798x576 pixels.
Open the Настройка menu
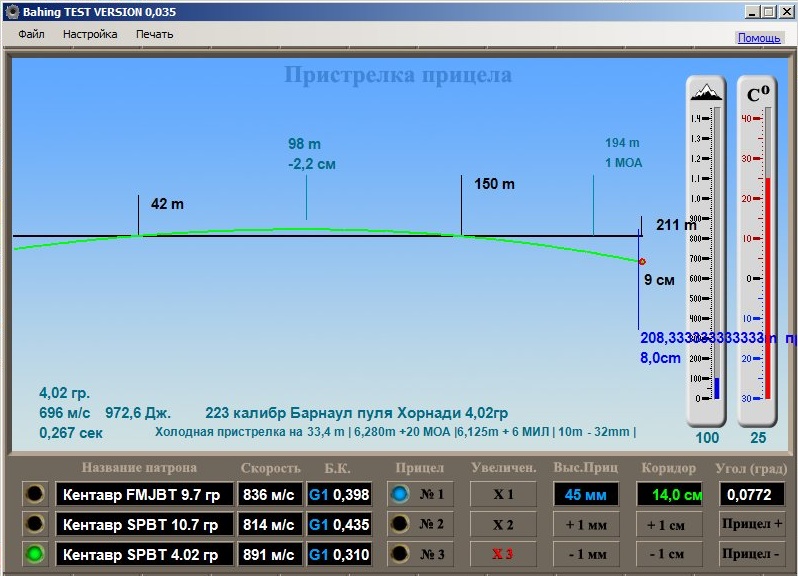click(x=90, y=34)
